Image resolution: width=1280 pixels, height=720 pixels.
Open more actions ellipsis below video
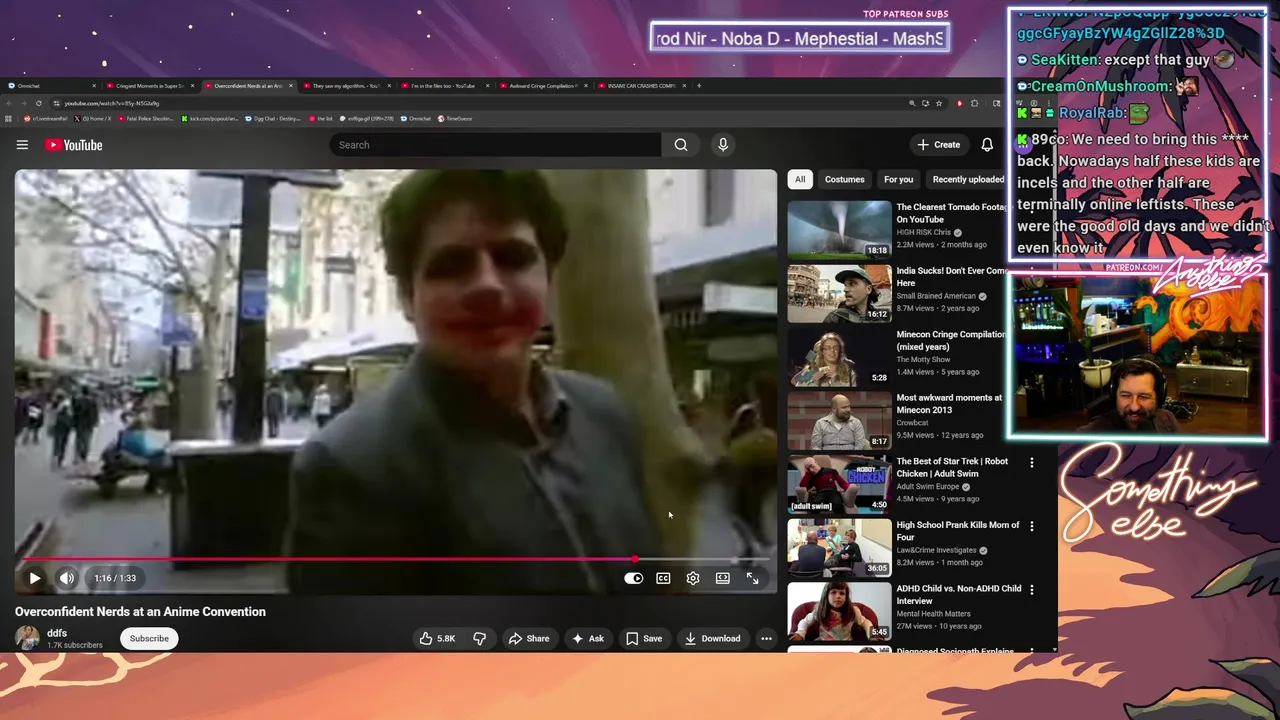[x=766, y=638]
